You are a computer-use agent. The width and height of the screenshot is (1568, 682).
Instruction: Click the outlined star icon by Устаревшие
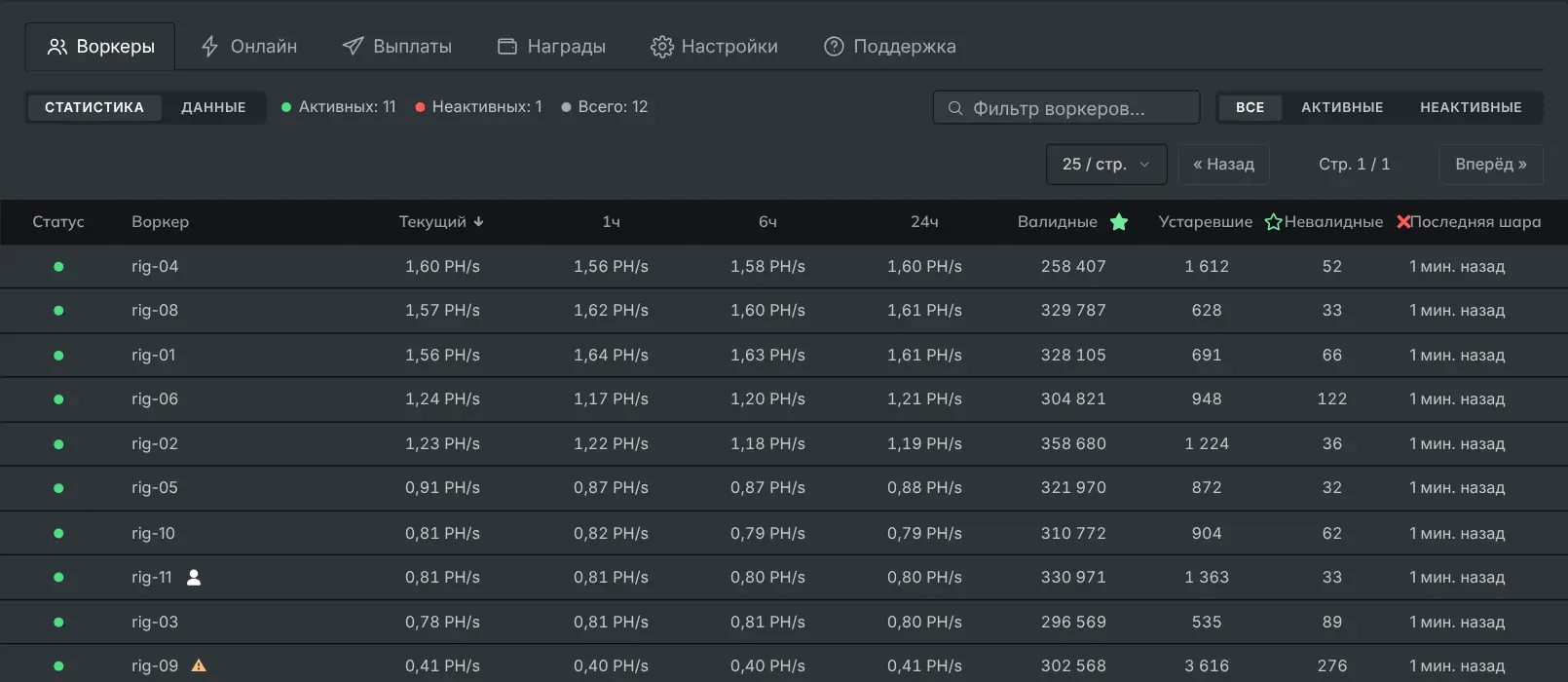1273,222
